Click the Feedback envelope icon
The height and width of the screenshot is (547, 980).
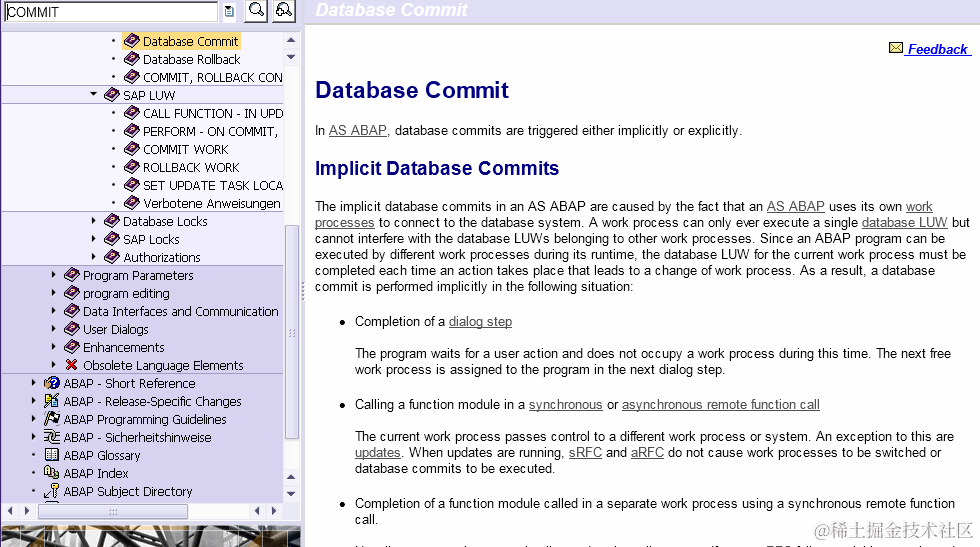(x=896, y=48)
